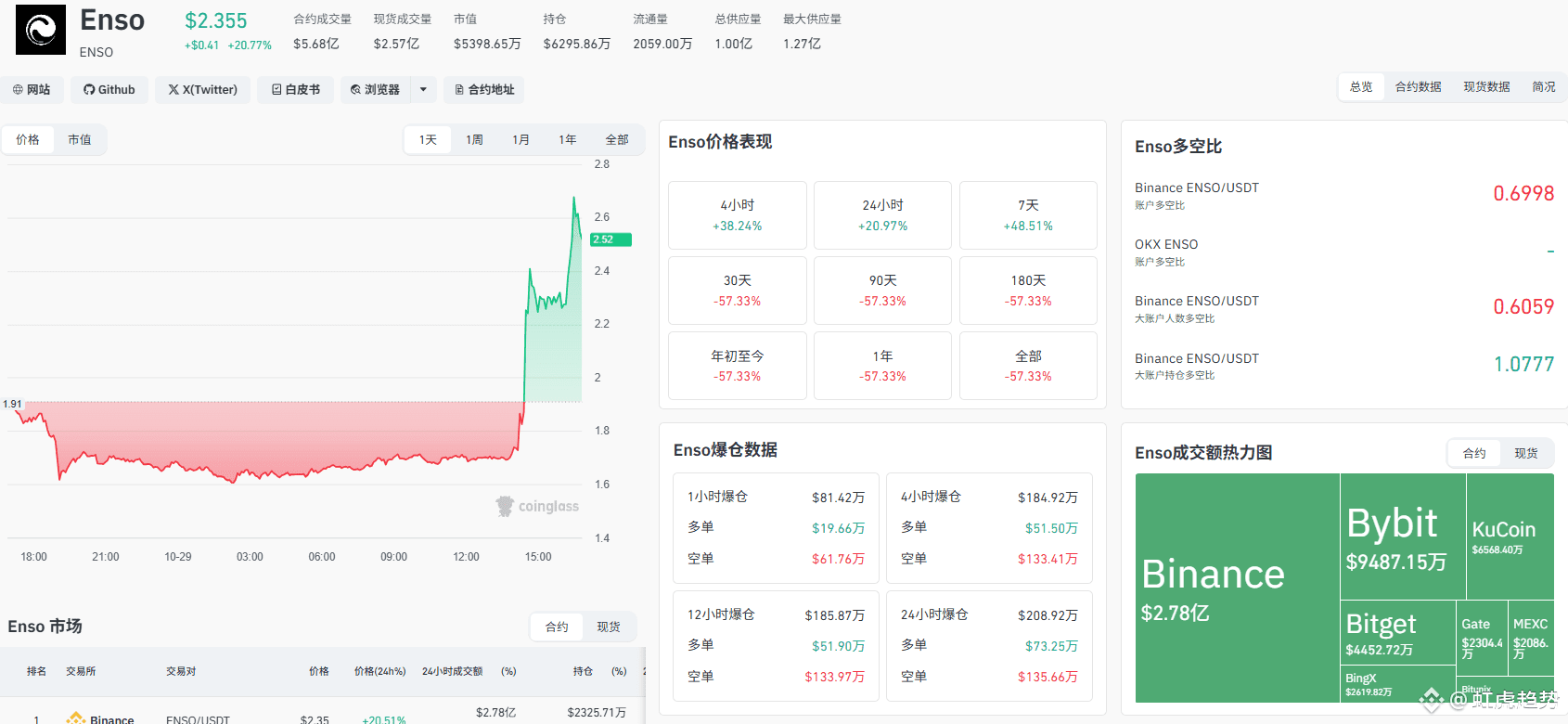Click the OKX ENSO ratio row
Viewport: 1568px width, 724px height.
pos(1344,252)
